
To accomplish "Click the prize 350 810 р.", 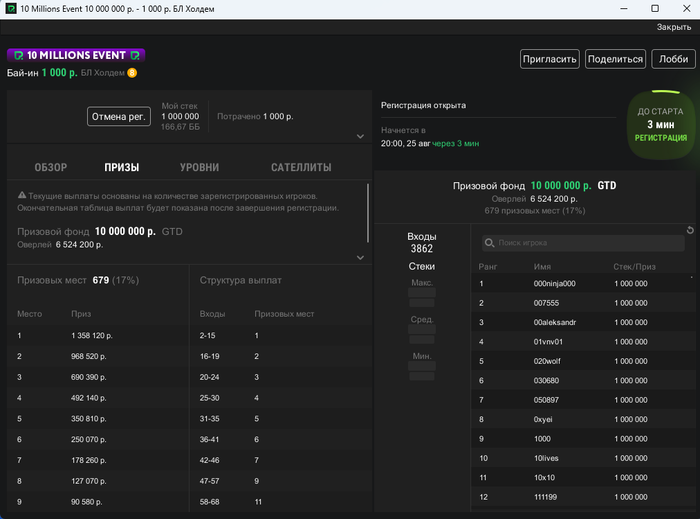I will click(88, 419).
